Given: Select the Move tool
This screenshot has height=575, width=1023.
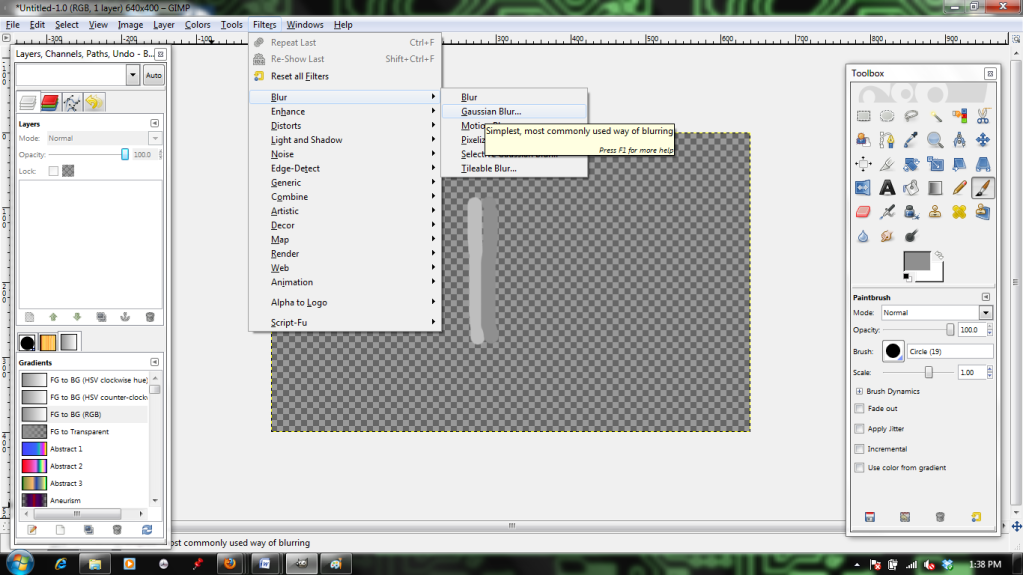Looking at the screenshot, I should point(983,140).
